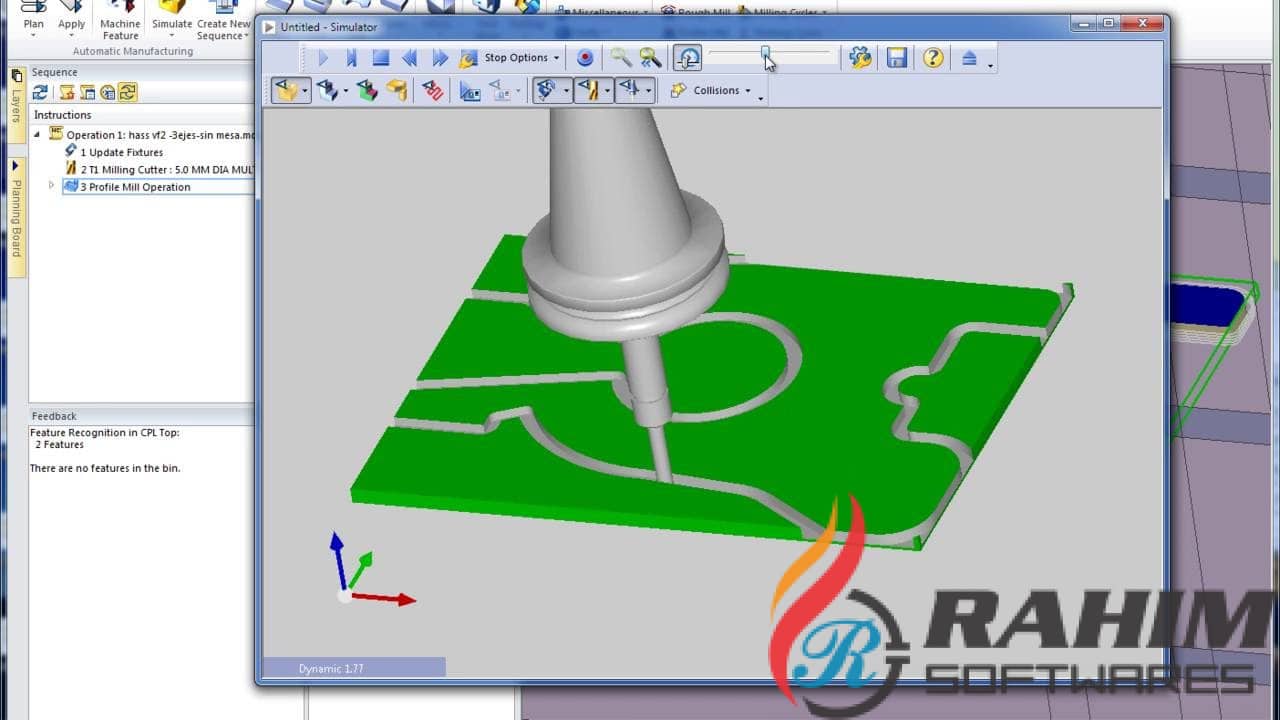Viewport: 1280px width, 720px height.
Task: Open dropdown arrow beside tool display button
Action: point(607,91)
